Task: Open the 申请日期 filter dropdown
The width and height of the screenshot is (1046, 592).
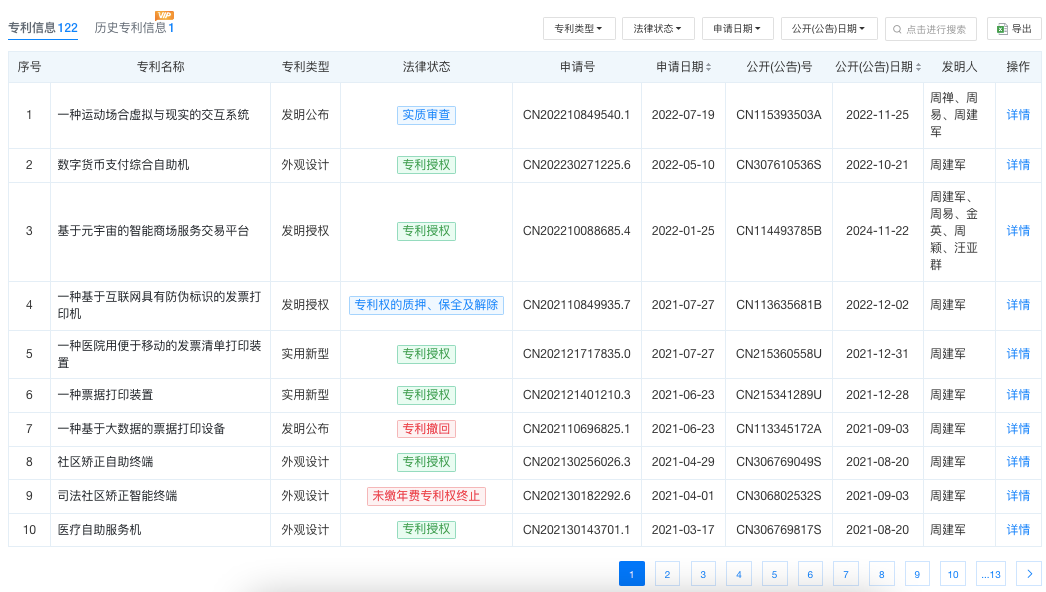Action: pyautogui.click(x=737, y=29)
